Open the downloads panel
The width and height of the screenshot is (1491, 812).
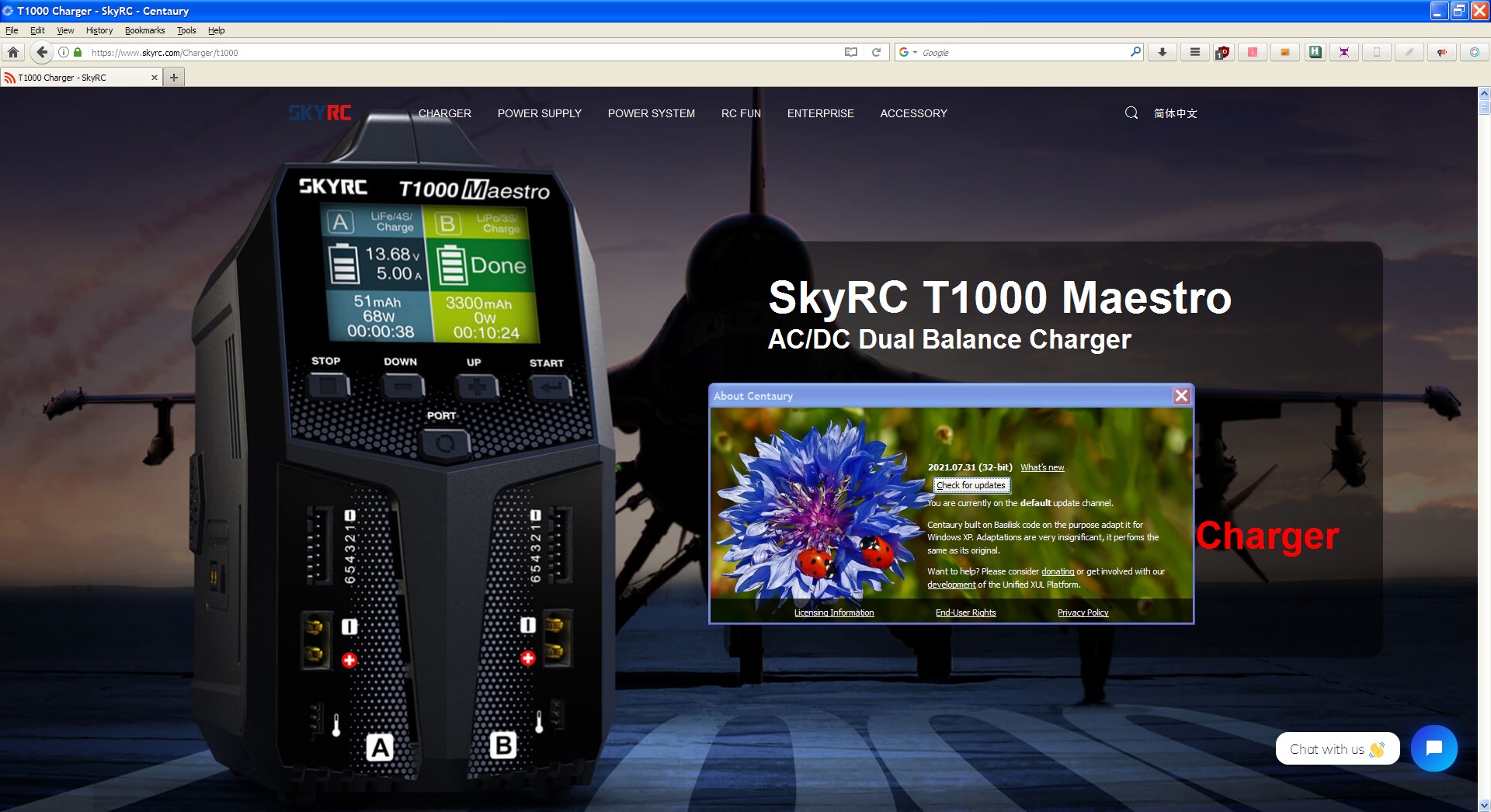[x=1163, y=52]
